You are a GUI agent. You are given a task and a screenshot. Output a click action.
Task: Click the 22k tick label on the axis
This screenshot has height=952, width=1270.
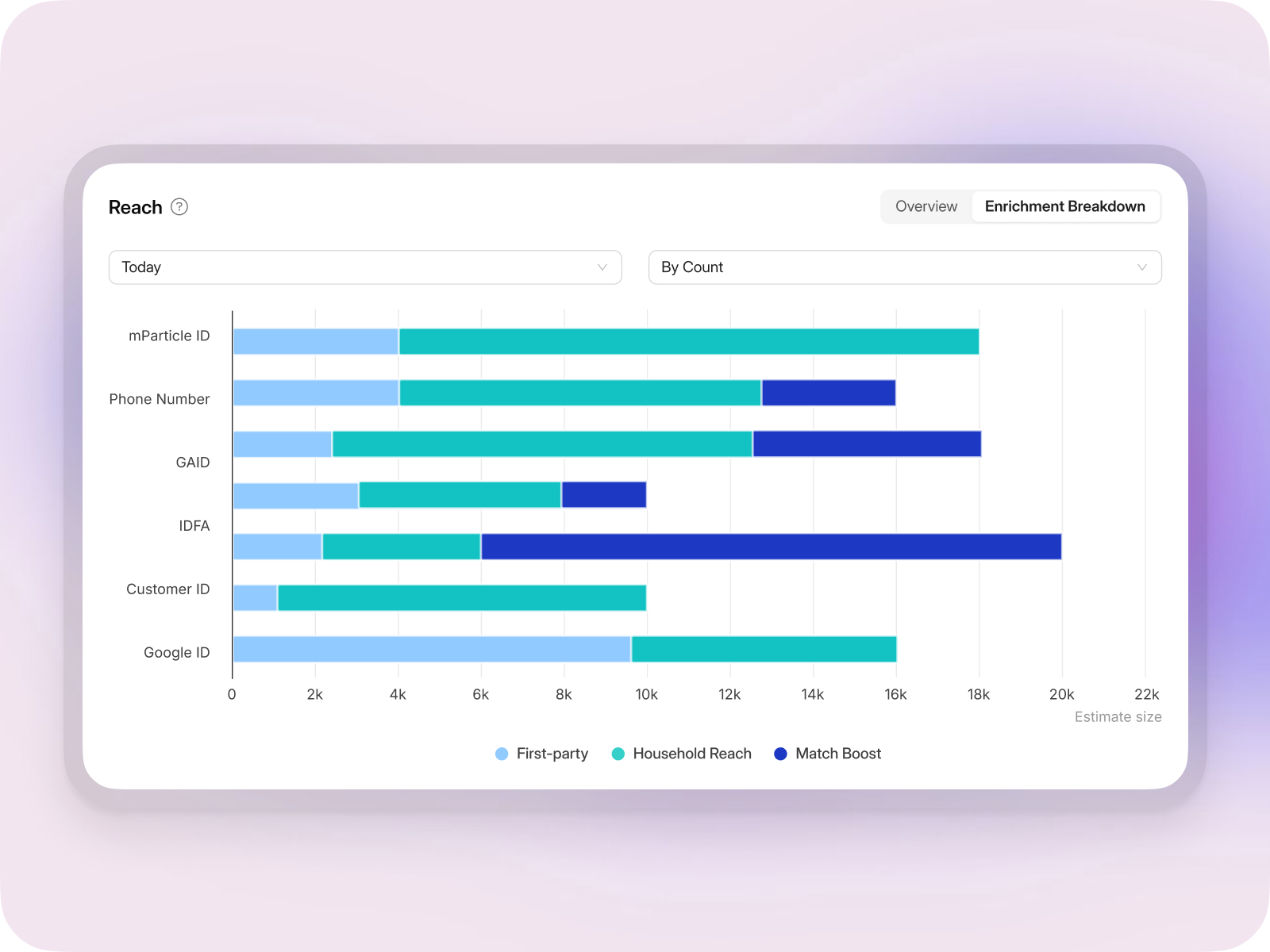tap(1147, 695)
